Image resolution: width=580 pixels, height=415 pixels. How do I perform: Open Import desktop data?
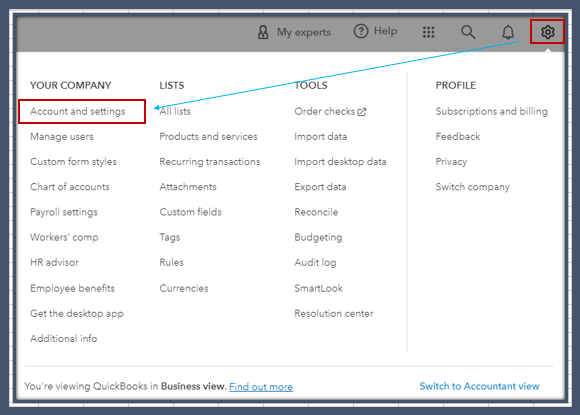pos(340,162)
